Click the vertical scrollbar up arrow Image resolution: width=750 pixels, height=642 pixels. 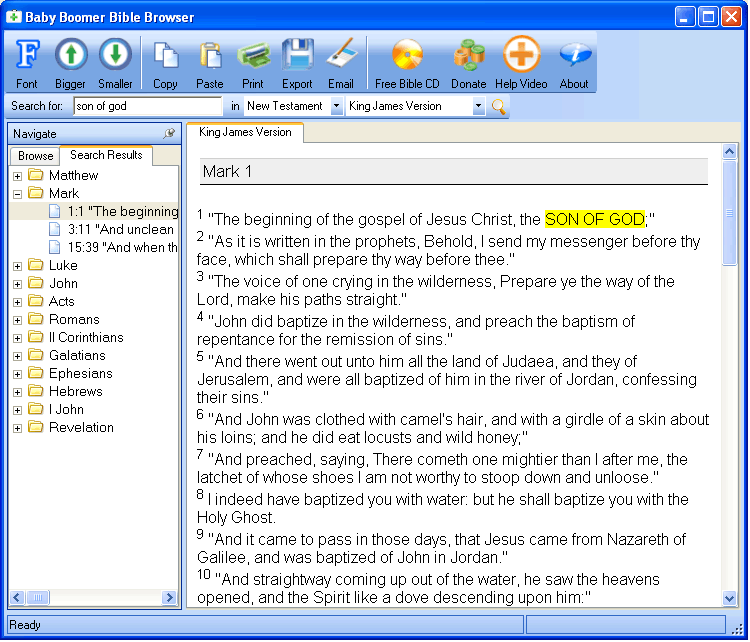tap(729, 152)
